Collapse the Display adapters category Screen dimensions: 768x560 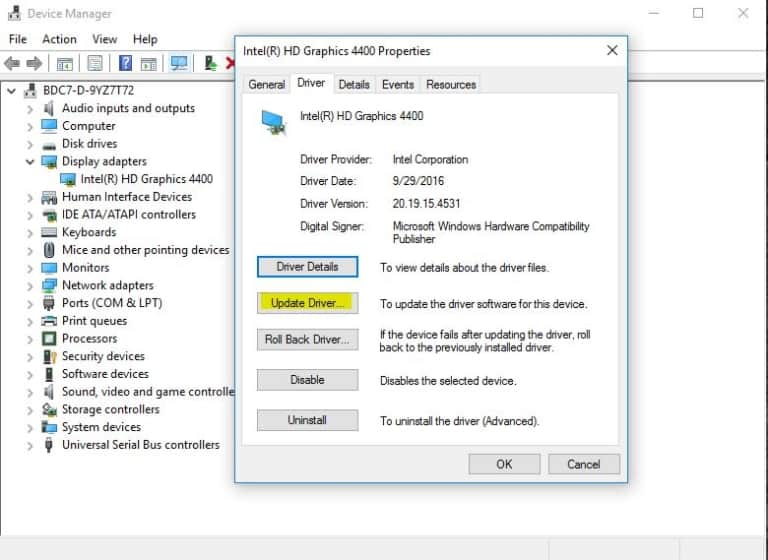(30, 162)
